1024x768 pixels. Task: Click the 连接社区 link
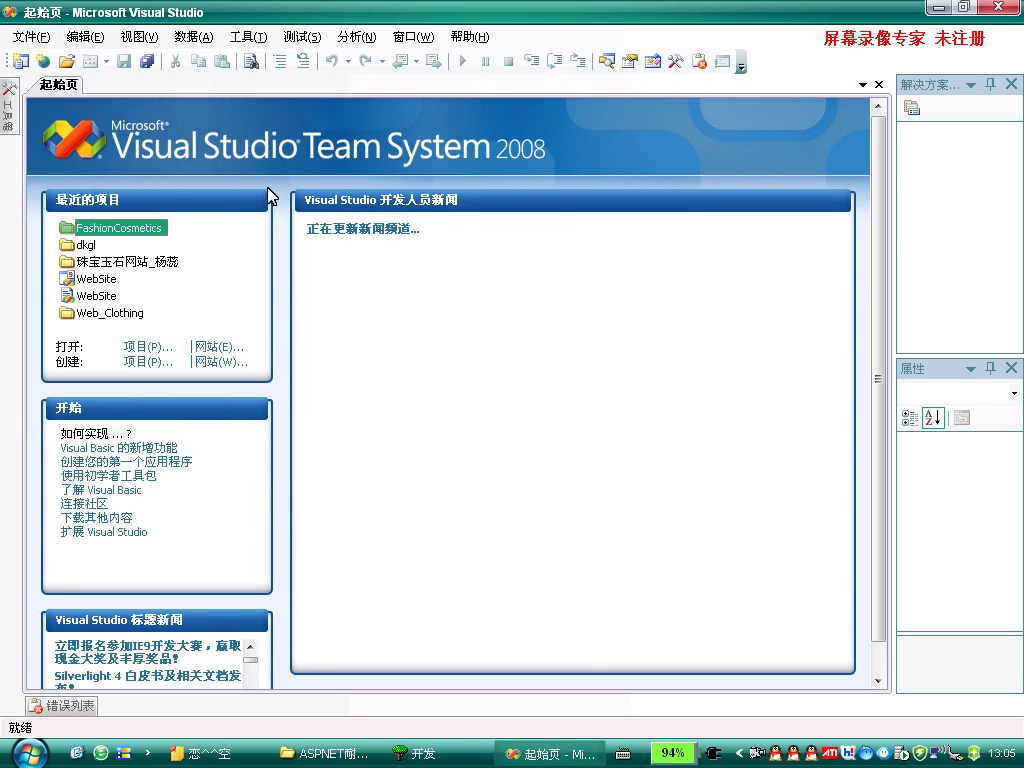(84, 504)
